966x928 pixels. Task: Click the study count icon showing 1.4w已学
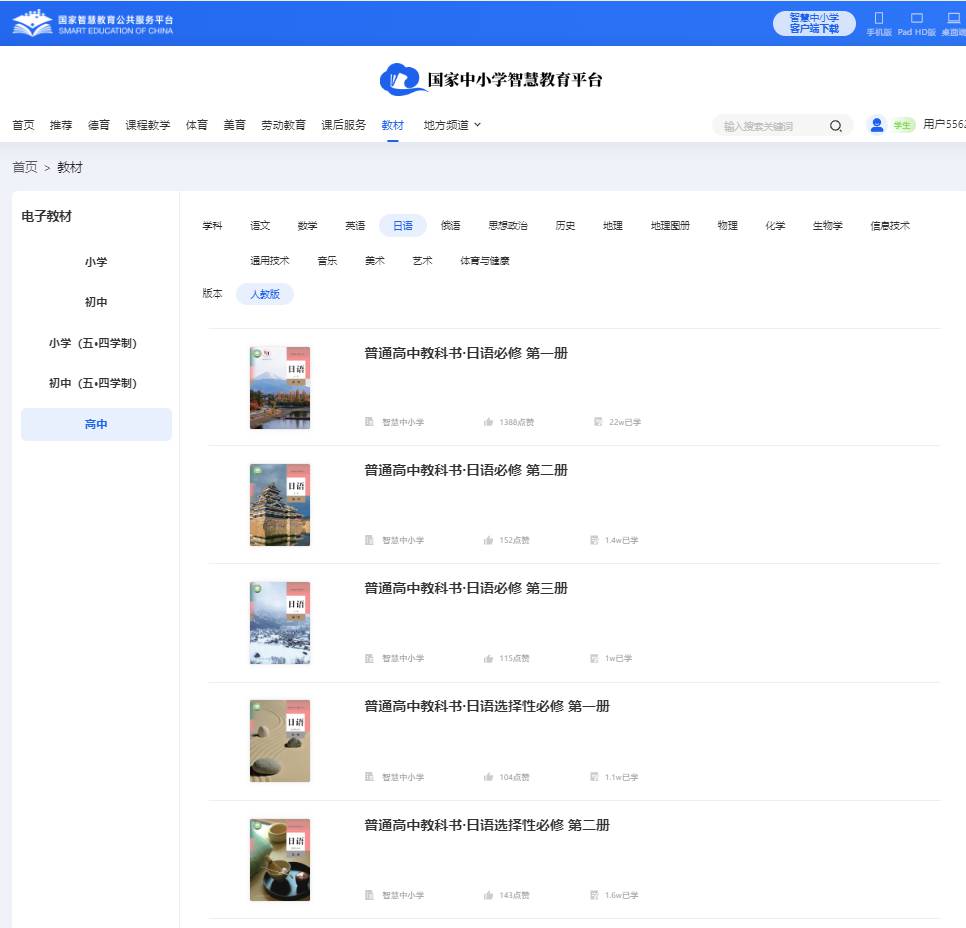click(x=595, y=540)
